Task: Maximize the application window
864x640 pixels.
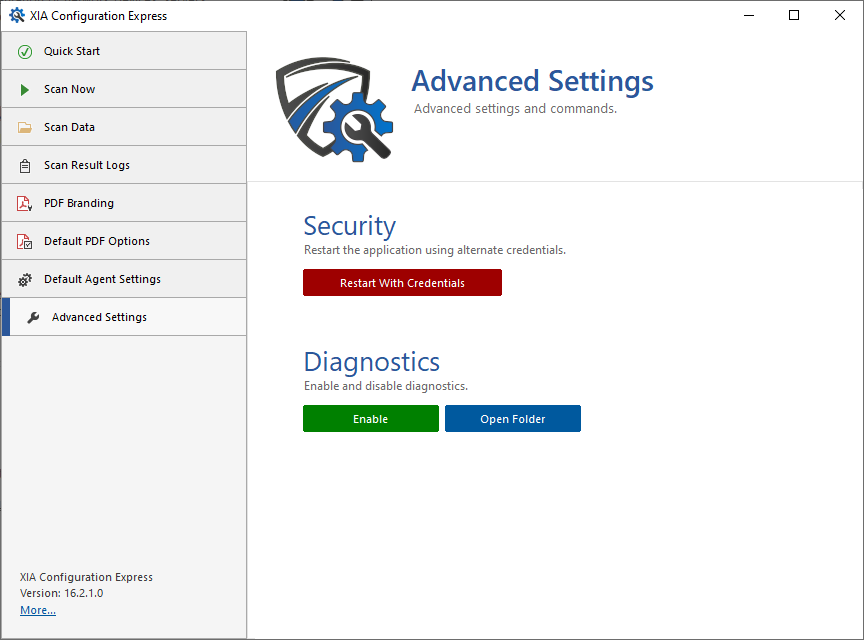Action: pos(794,15)
